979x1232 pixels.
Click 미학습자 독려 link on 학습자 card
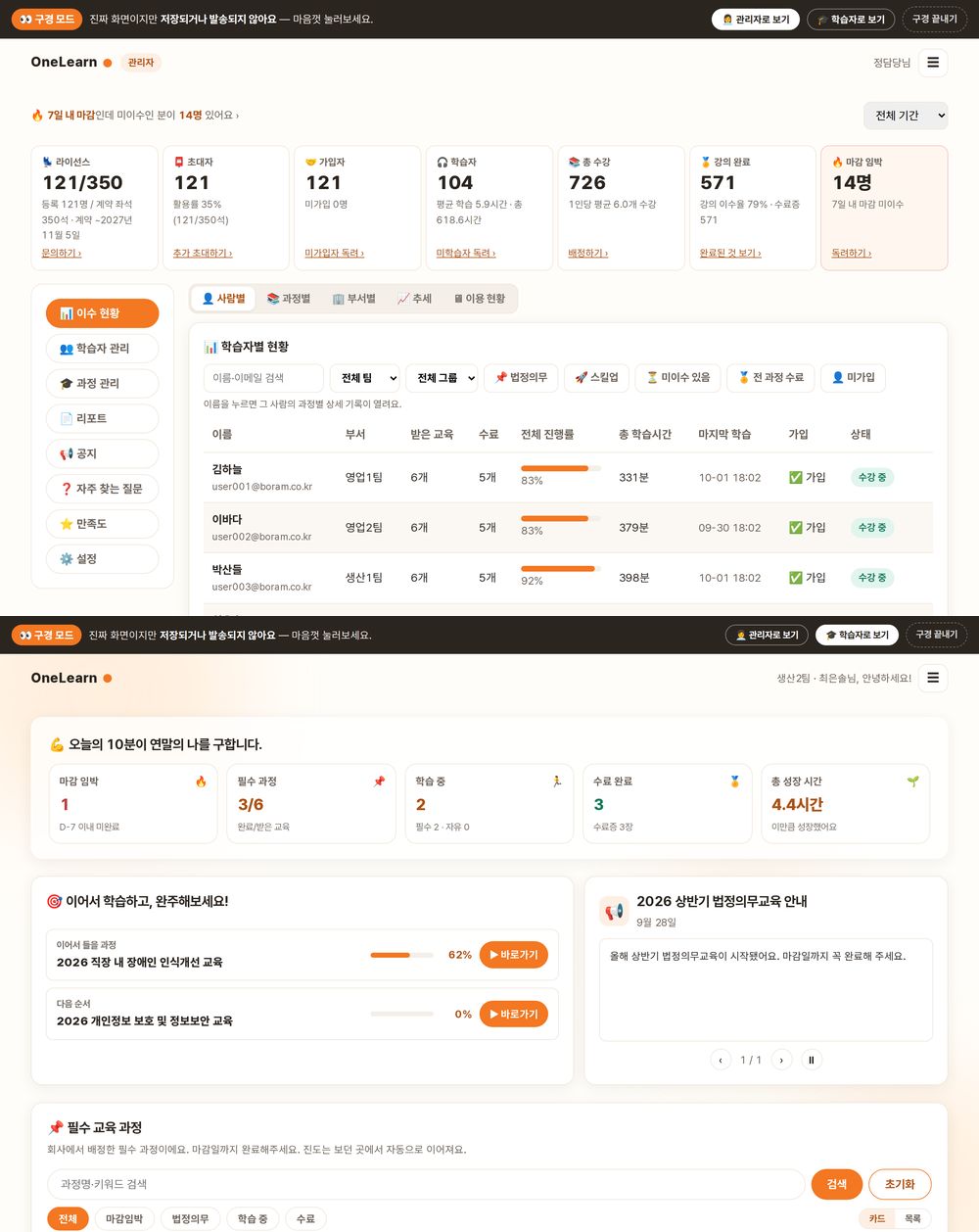(466, 254)
